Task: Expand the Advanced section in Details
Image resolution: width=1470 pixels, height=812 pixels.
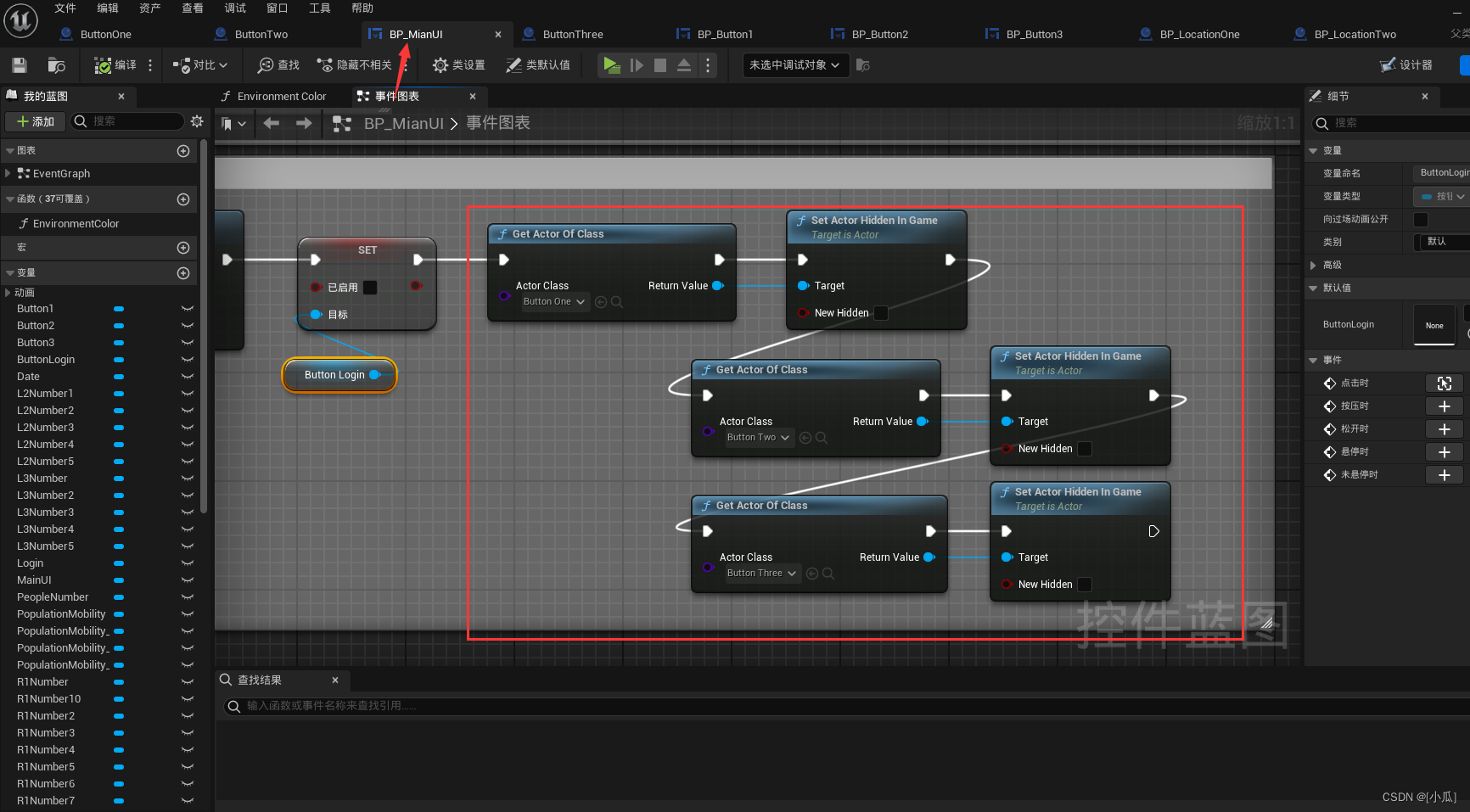Action: 1313,266
